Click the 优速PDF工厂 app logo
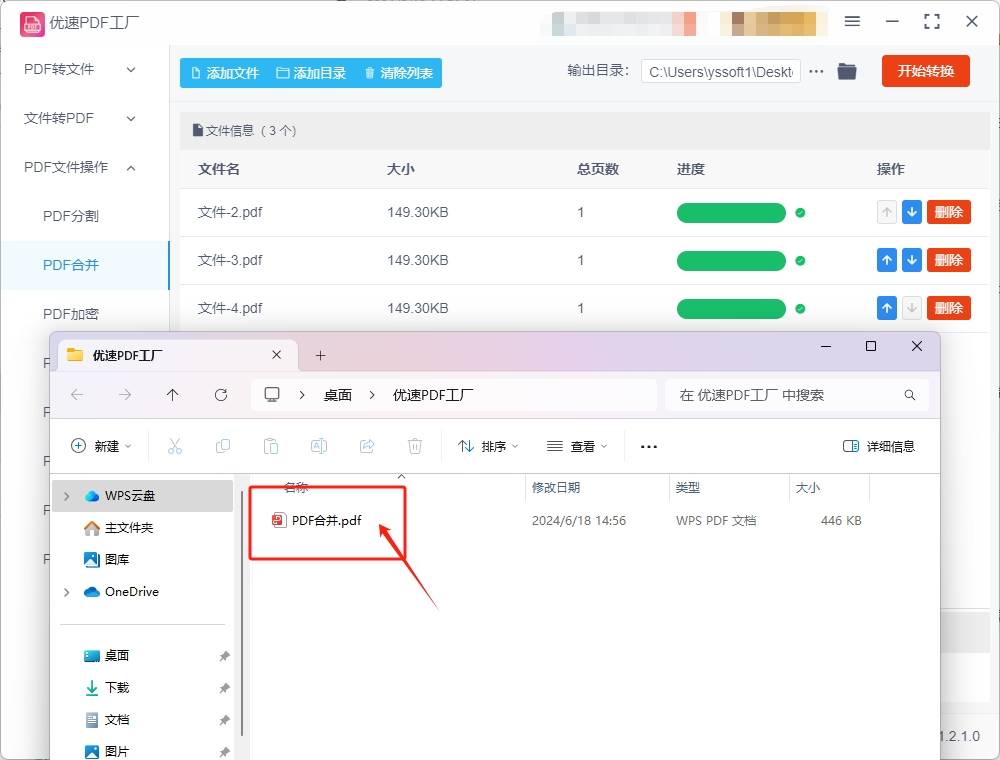The image size is (1000, 760). 32,24
